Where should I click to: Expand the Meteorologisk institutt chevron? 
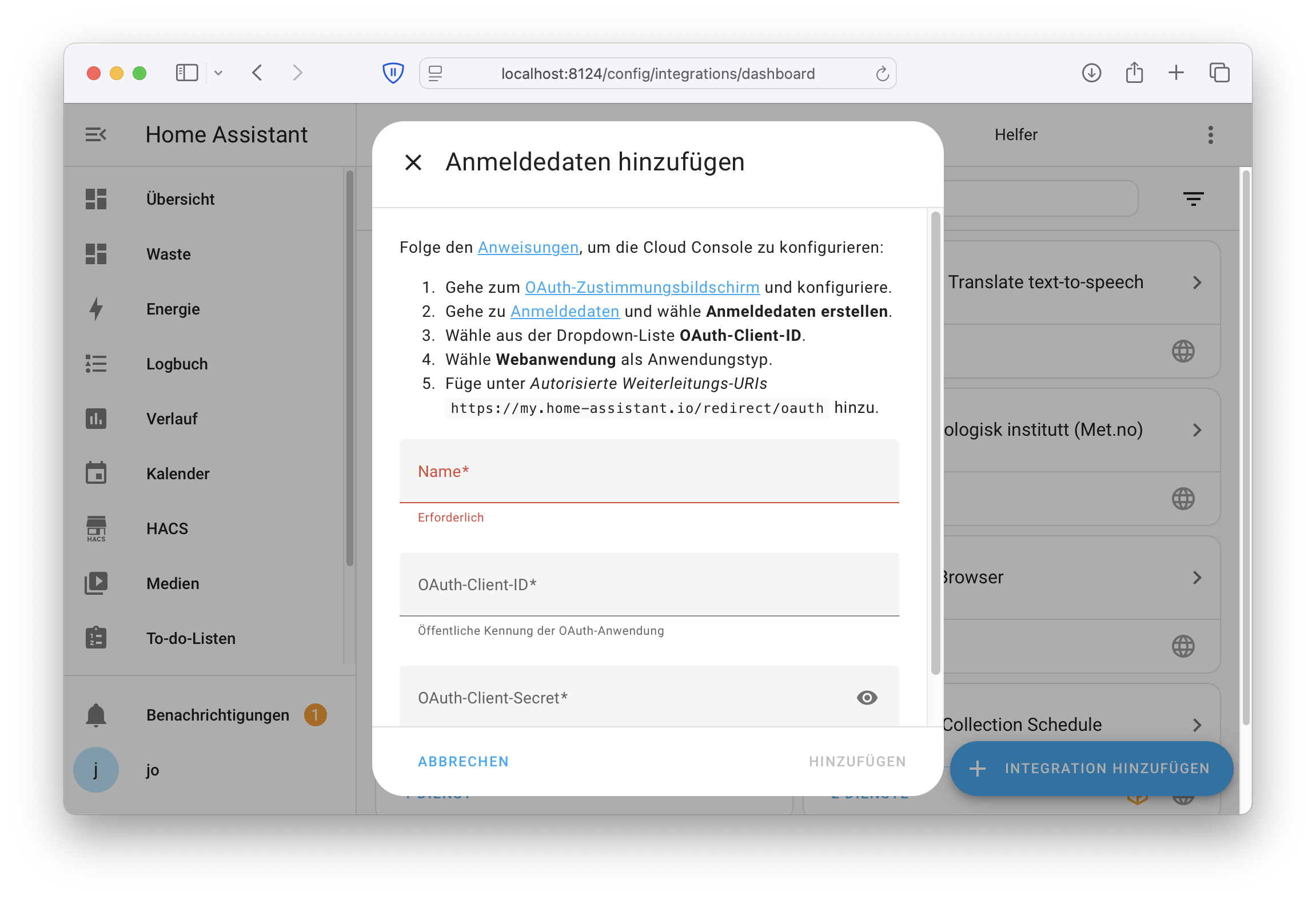1197,430
